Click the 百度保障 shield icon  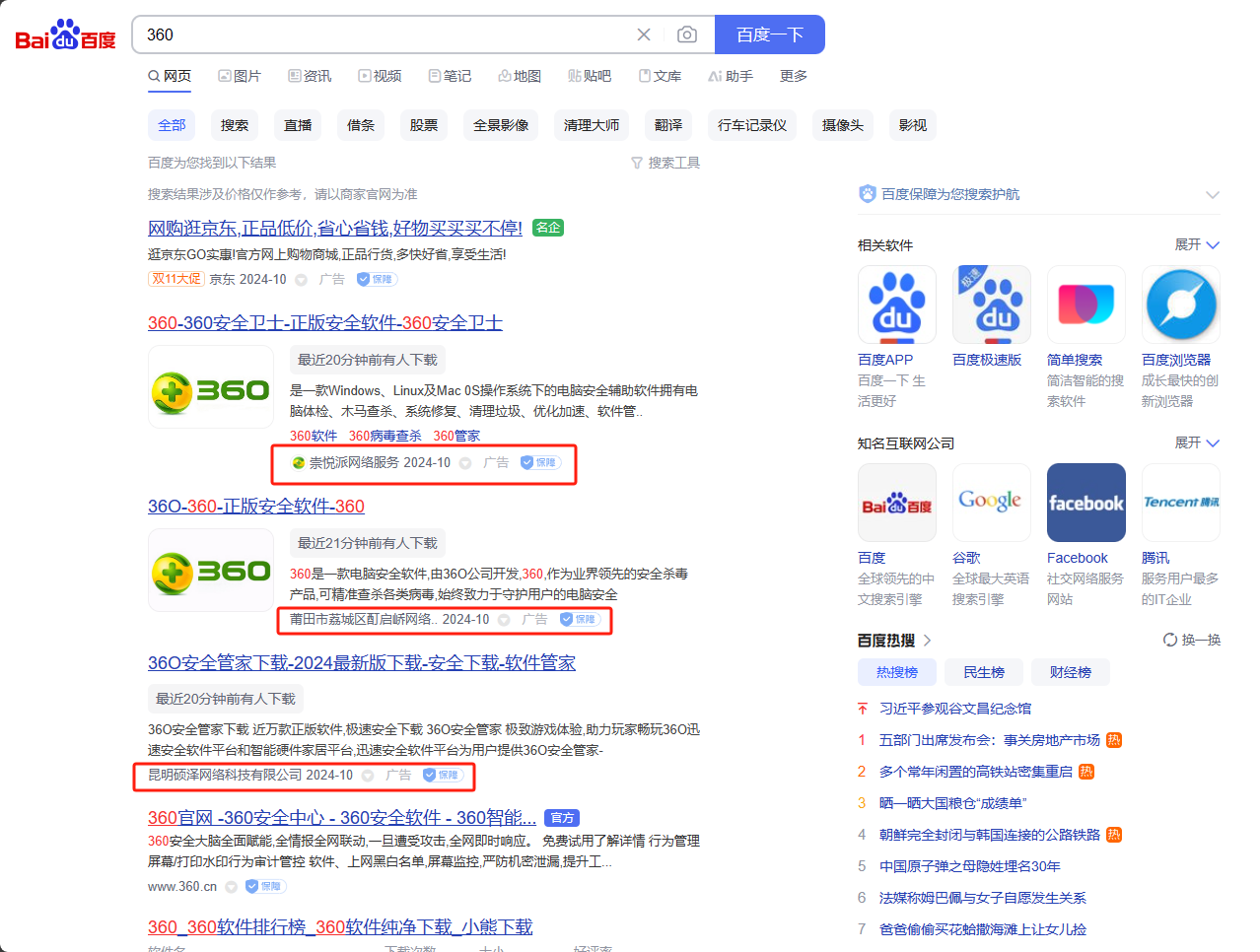pos(867,194)
